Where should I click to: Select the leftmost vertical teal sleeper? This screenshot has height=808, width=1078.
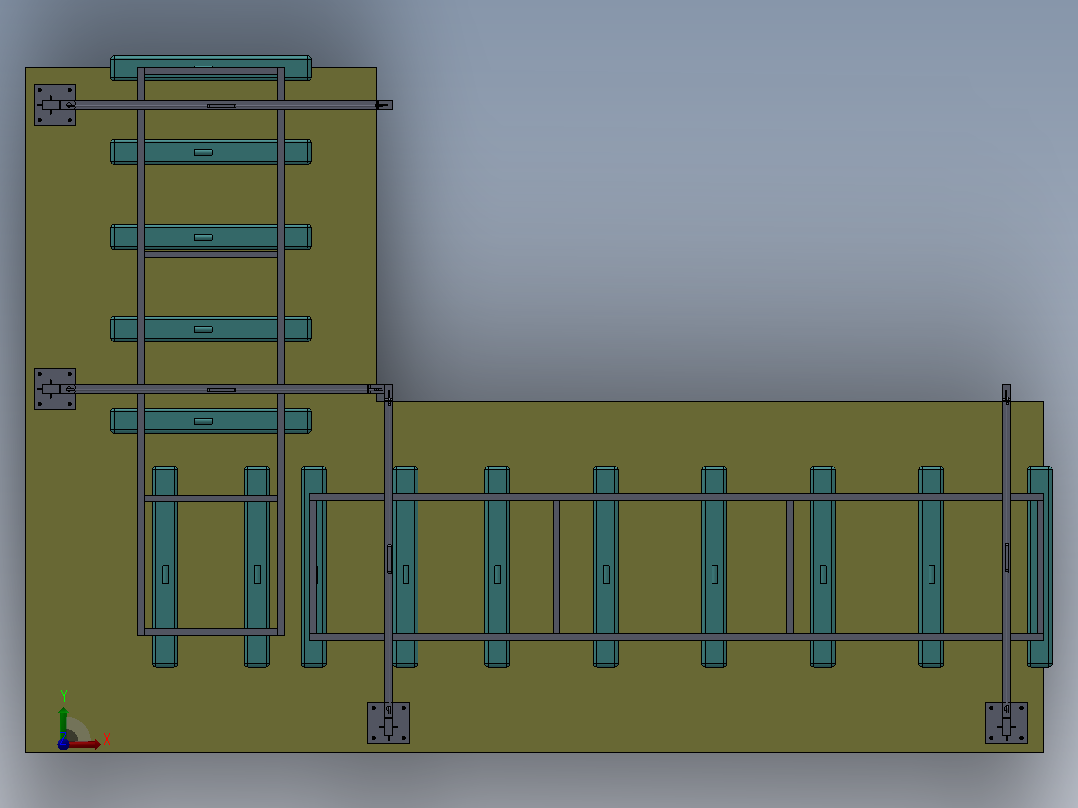[x=165, y=567]
